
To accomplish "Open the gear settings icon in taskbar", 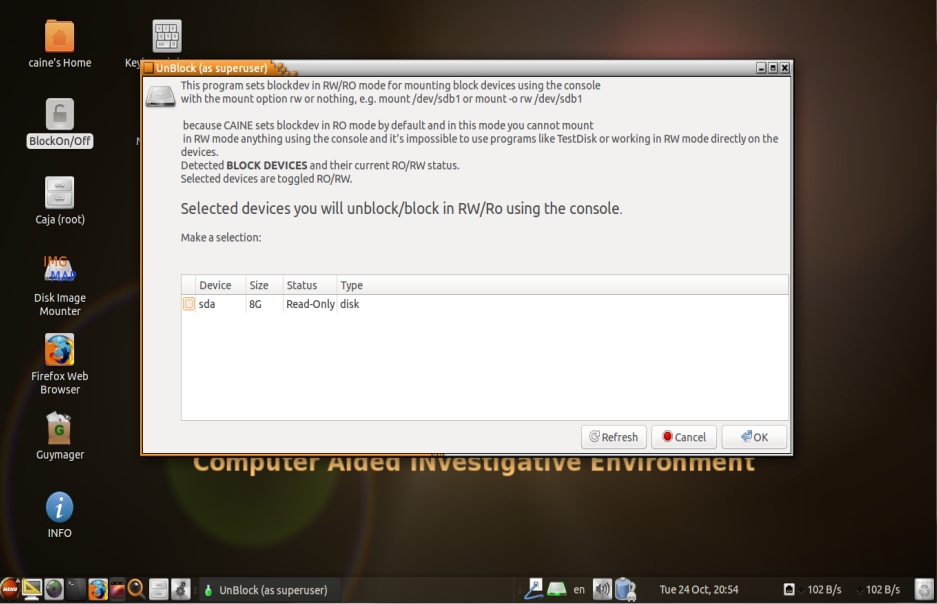I will (180, 589).
